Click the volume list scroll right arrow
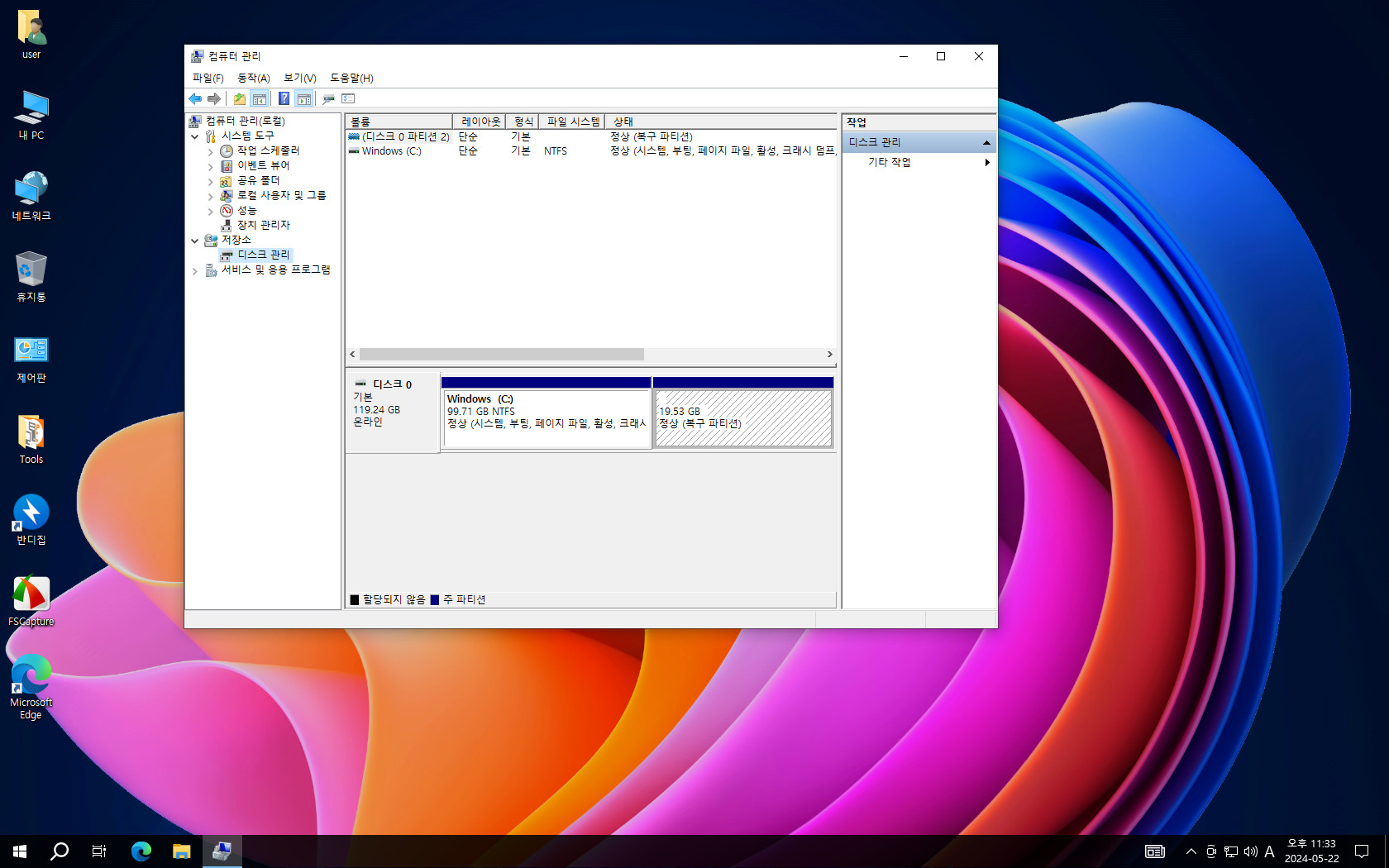 coord(829,354)
